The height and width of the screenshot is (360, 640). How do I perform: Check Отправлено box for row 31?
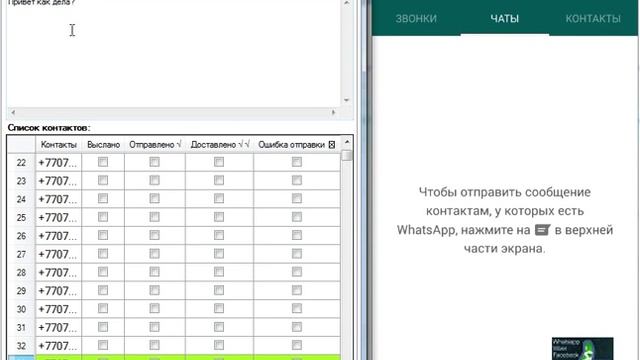click(x=154, y=327)
